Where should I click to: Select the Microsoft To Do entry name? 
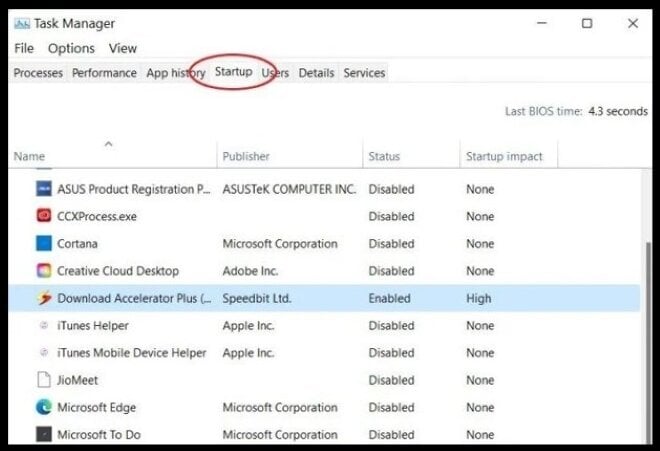99,435
